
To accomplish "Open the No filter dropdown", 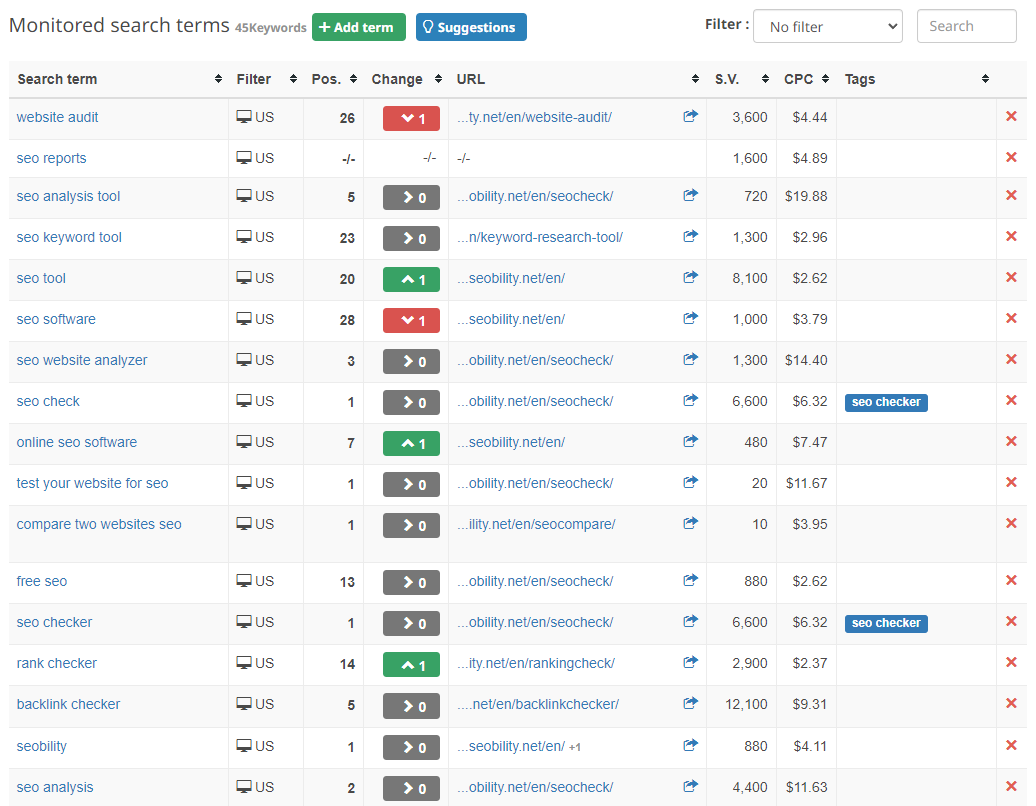I will pyautogui.click(x=828, y=25).
